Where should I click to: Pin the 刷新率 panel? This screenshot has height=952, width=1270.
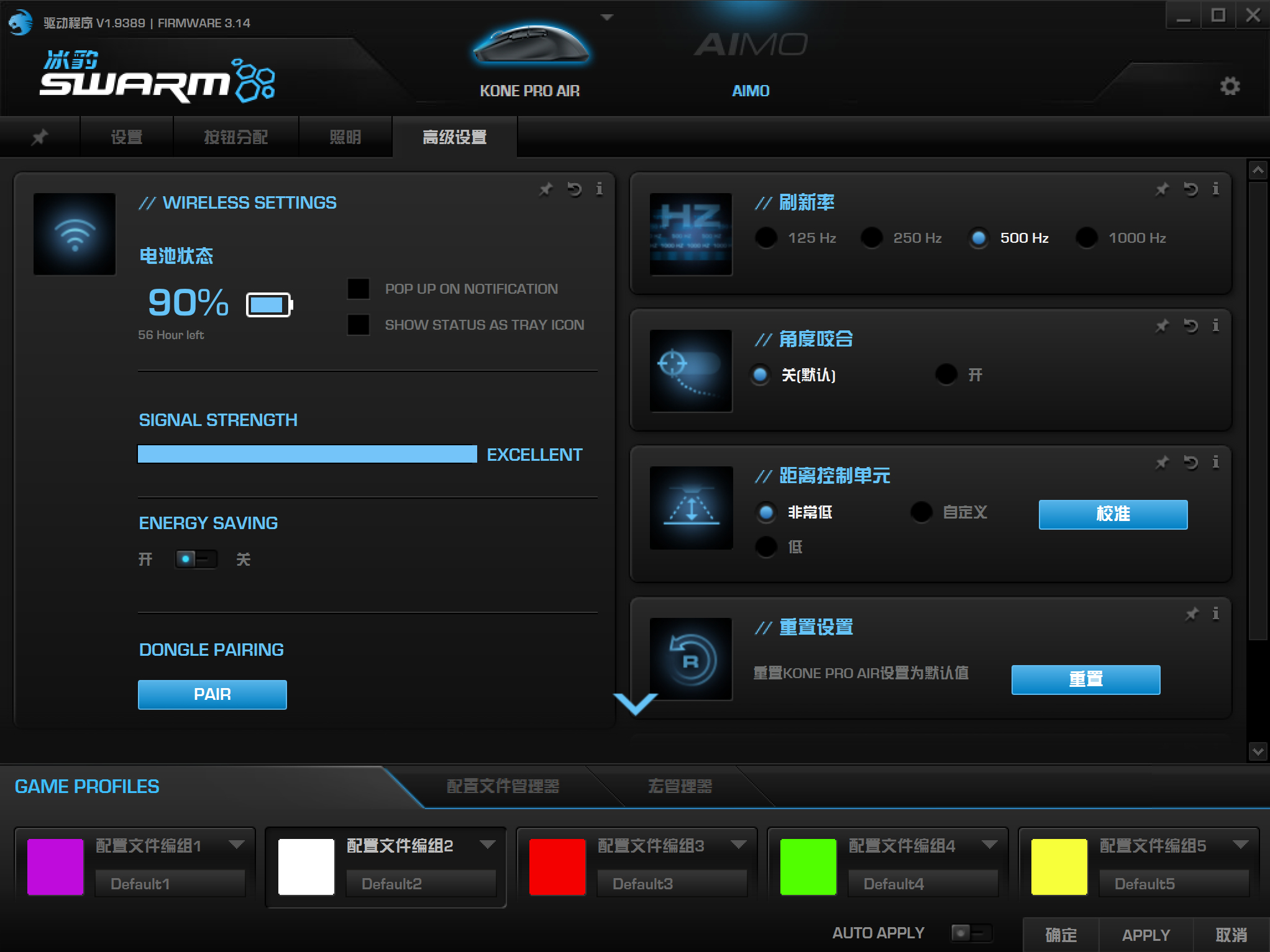click(1162, 189)
